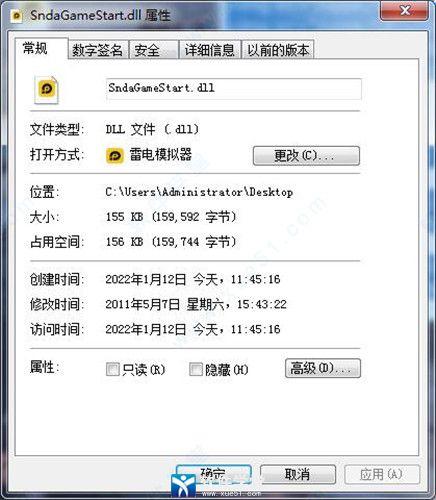Click the watermark logo at bottom

pos(183,484)
